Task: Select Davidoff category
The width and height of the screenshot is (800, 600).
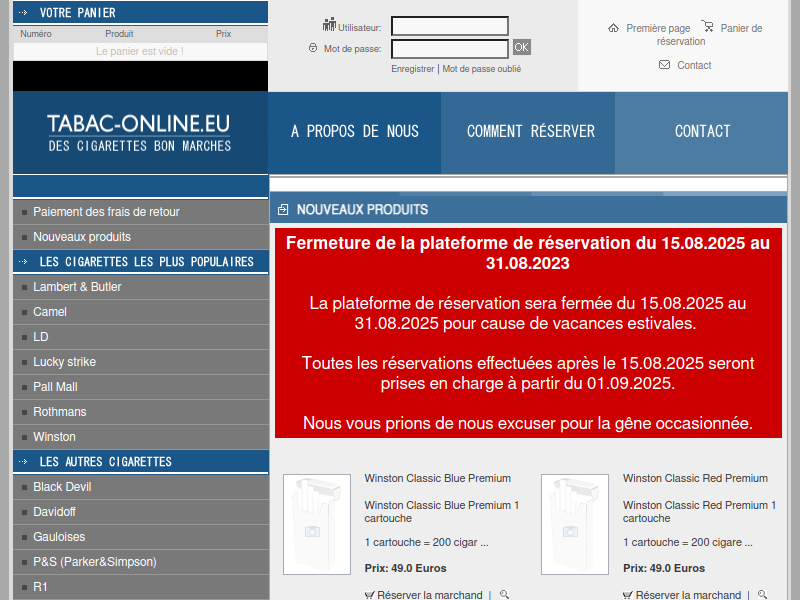Action: (141, 512)
